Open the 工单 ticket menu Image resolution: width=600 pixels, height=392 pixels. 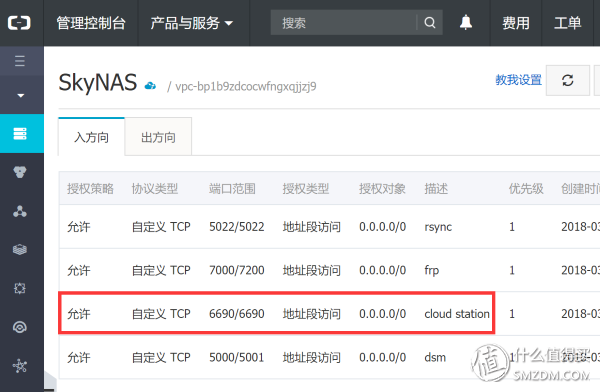pyautogui.click(x=567, y=23)
